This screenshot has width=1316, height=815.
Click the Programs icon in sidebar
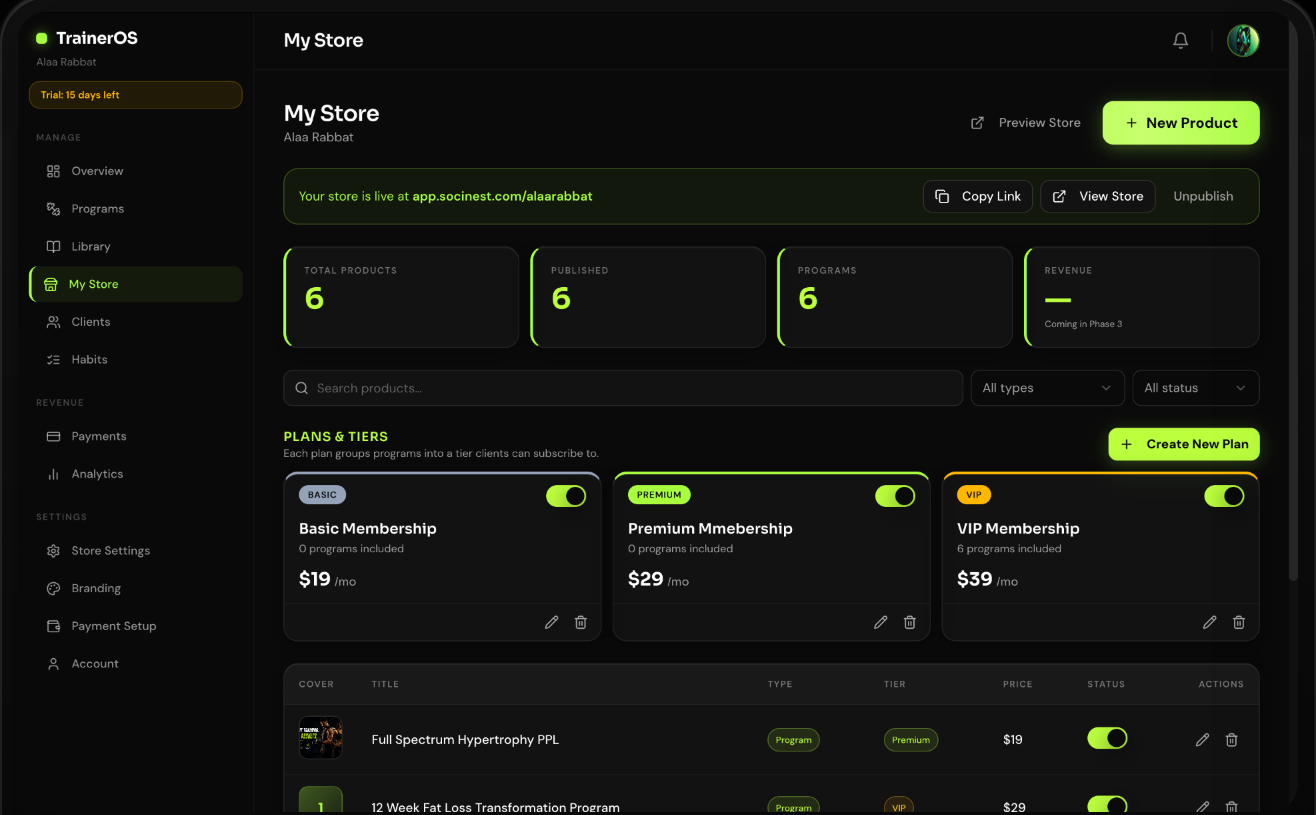[53, 209]
